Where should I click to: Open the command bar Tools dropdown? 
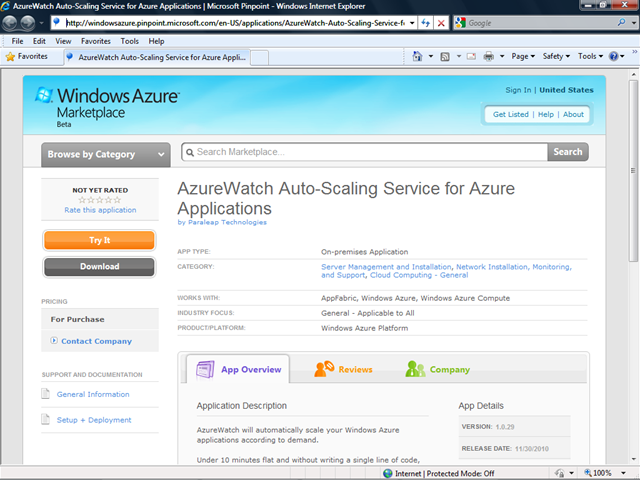pos(590,56)
